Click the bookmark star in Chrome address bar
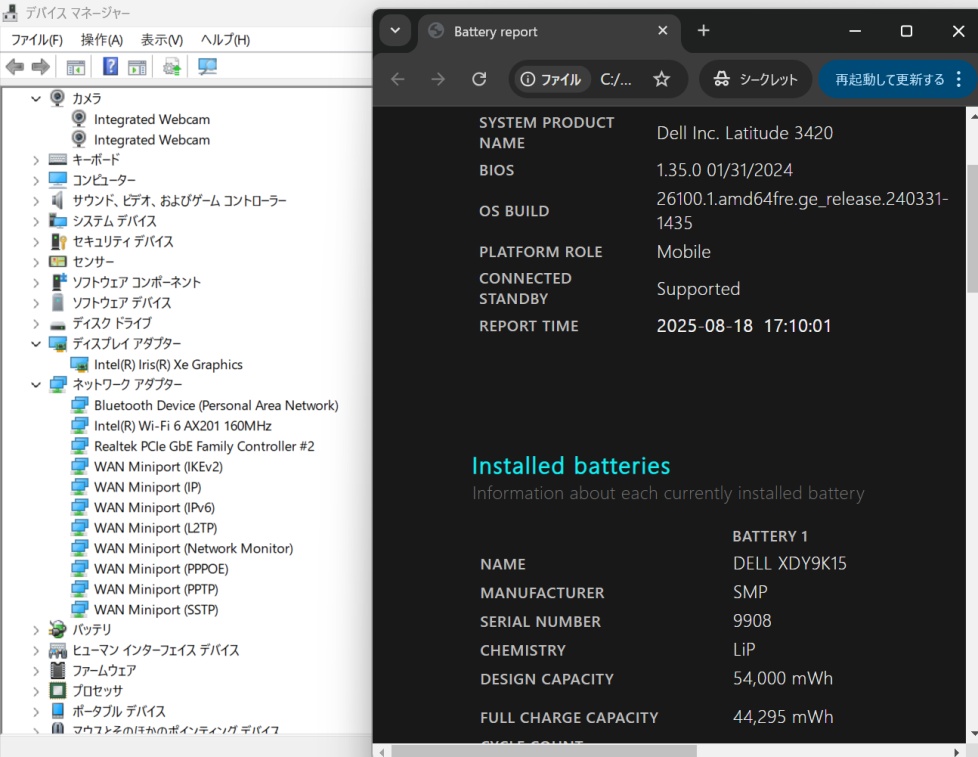 coord(661,79)
